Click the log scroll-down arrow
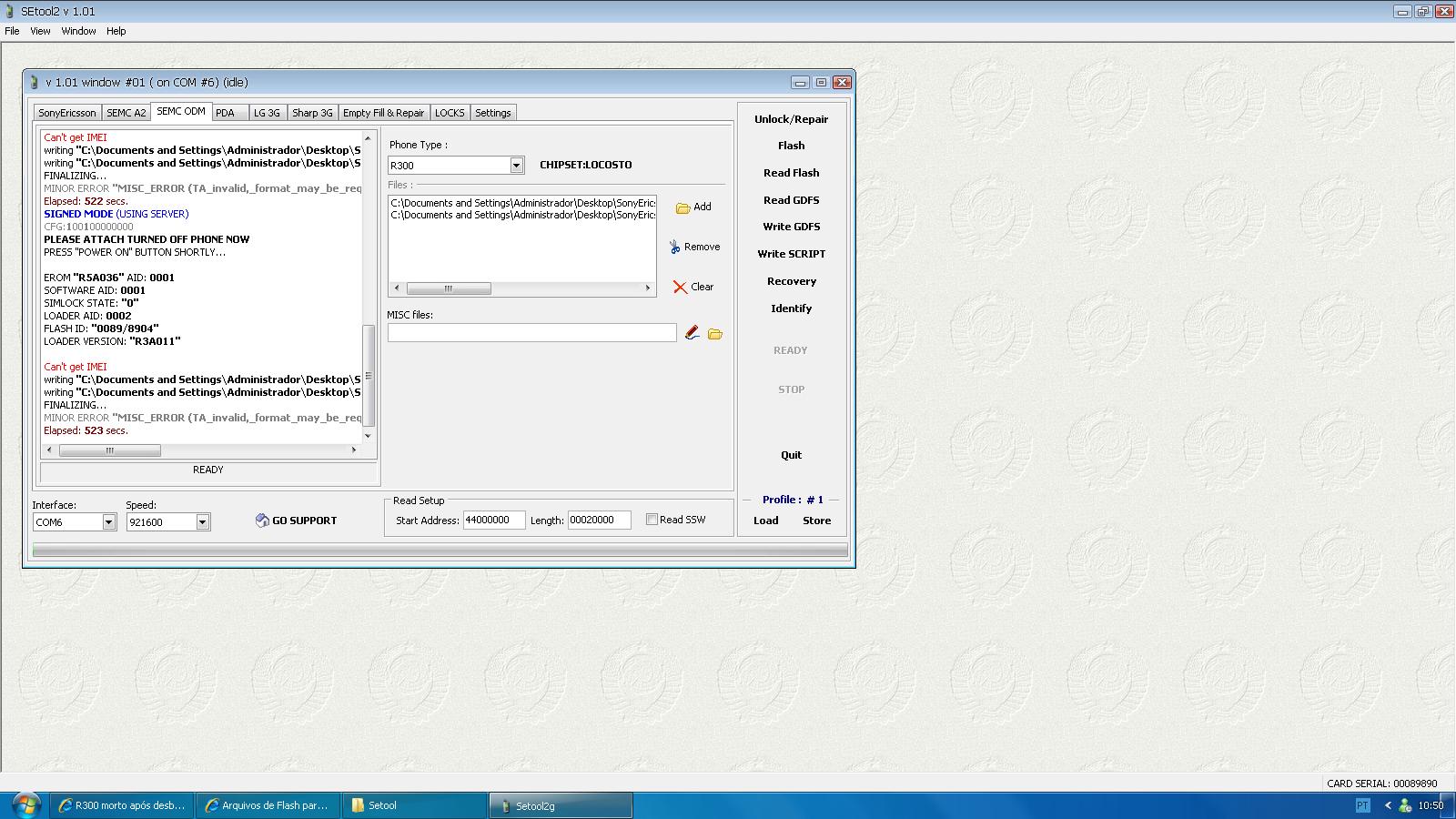Viewport: 1456px width, 819px height. tap(369, 436)
